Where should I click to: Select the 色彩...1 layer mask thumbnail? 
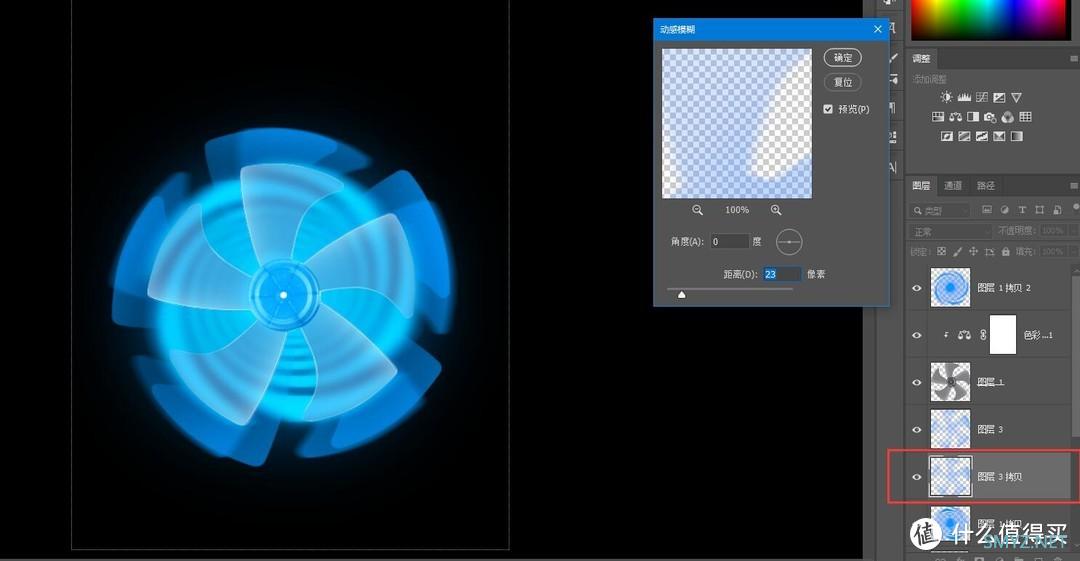[x=1003, y=335]
